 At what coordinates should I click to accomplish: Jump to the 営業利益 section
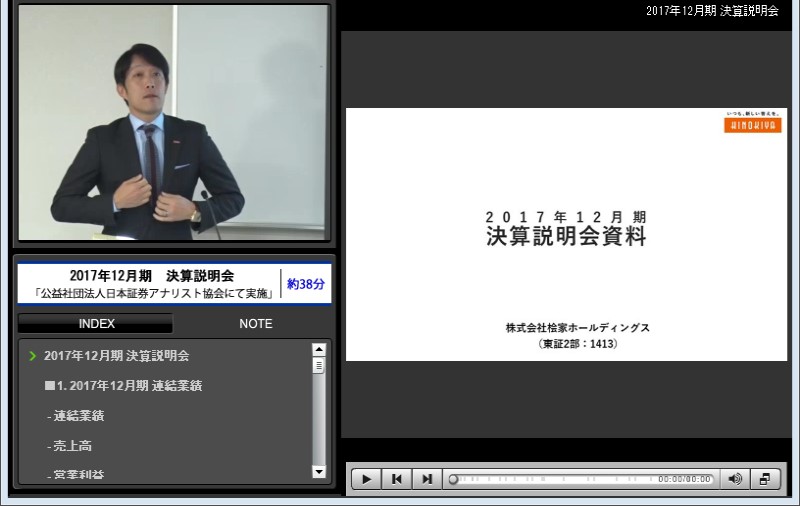tap(76, 474)
